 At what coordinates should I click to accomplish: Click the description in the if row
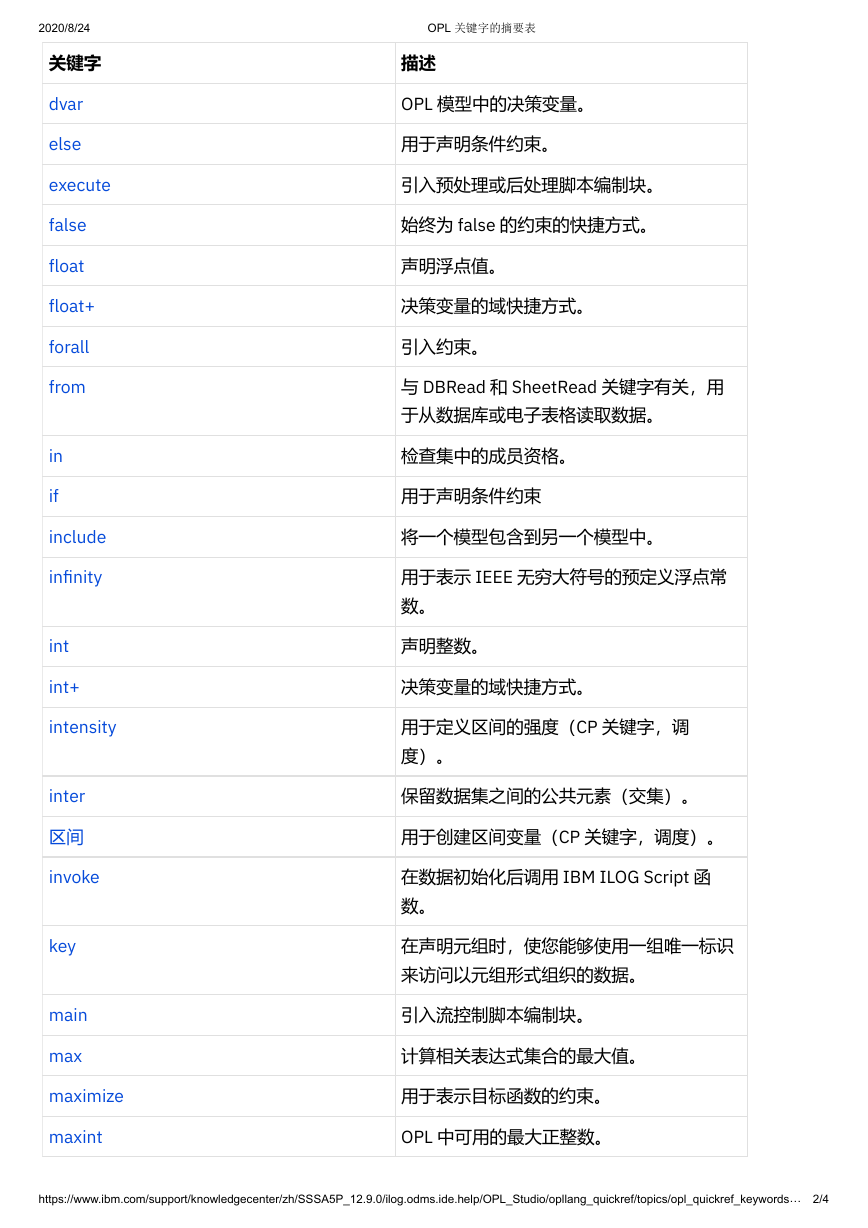pyautogui.click(x=471, y=496)
